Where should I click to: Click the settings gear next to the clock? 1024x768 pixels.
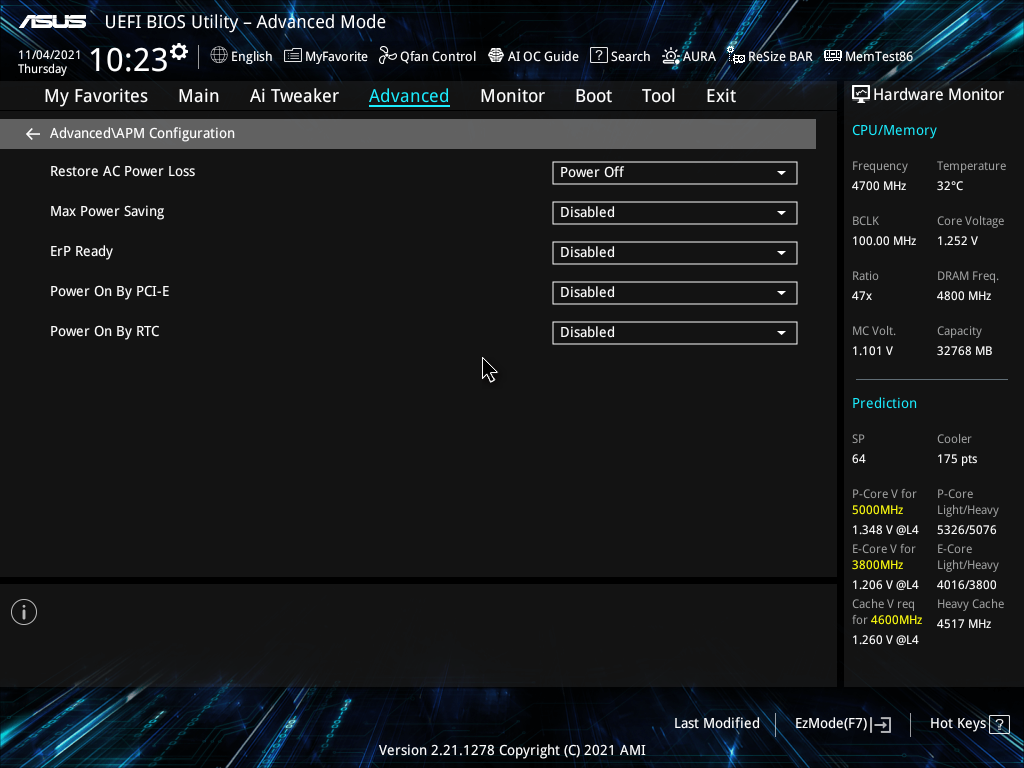[x=179, y=52]
